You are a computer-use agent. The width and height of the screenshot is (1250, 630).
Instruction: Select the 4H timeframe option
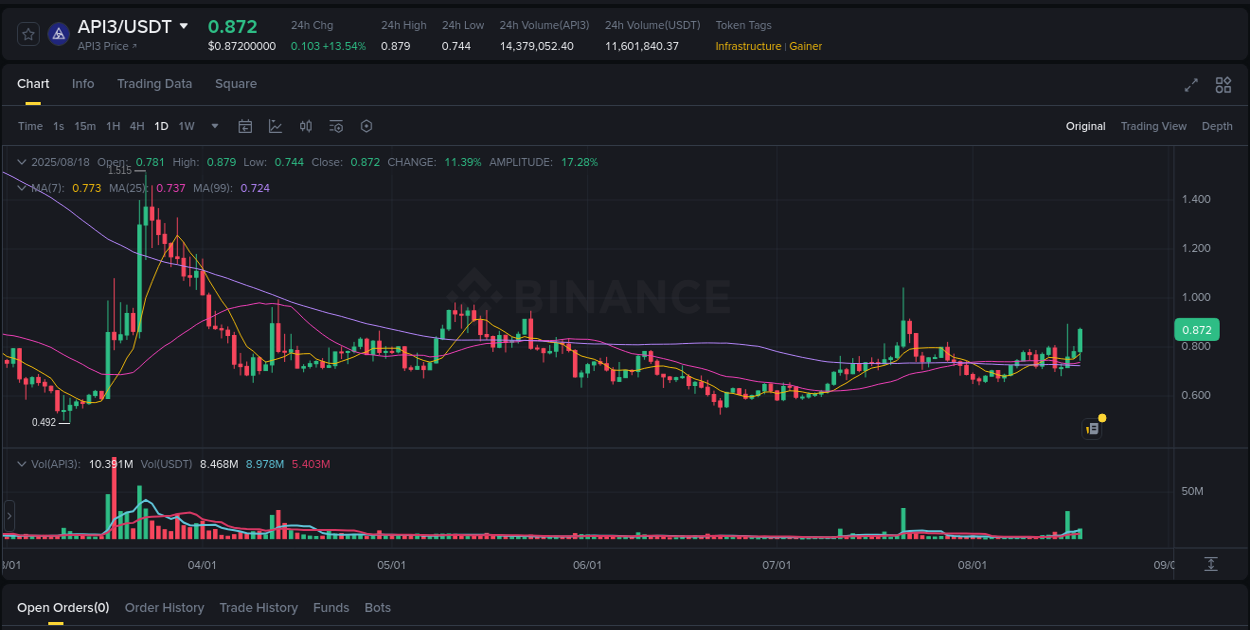[137, 126]
